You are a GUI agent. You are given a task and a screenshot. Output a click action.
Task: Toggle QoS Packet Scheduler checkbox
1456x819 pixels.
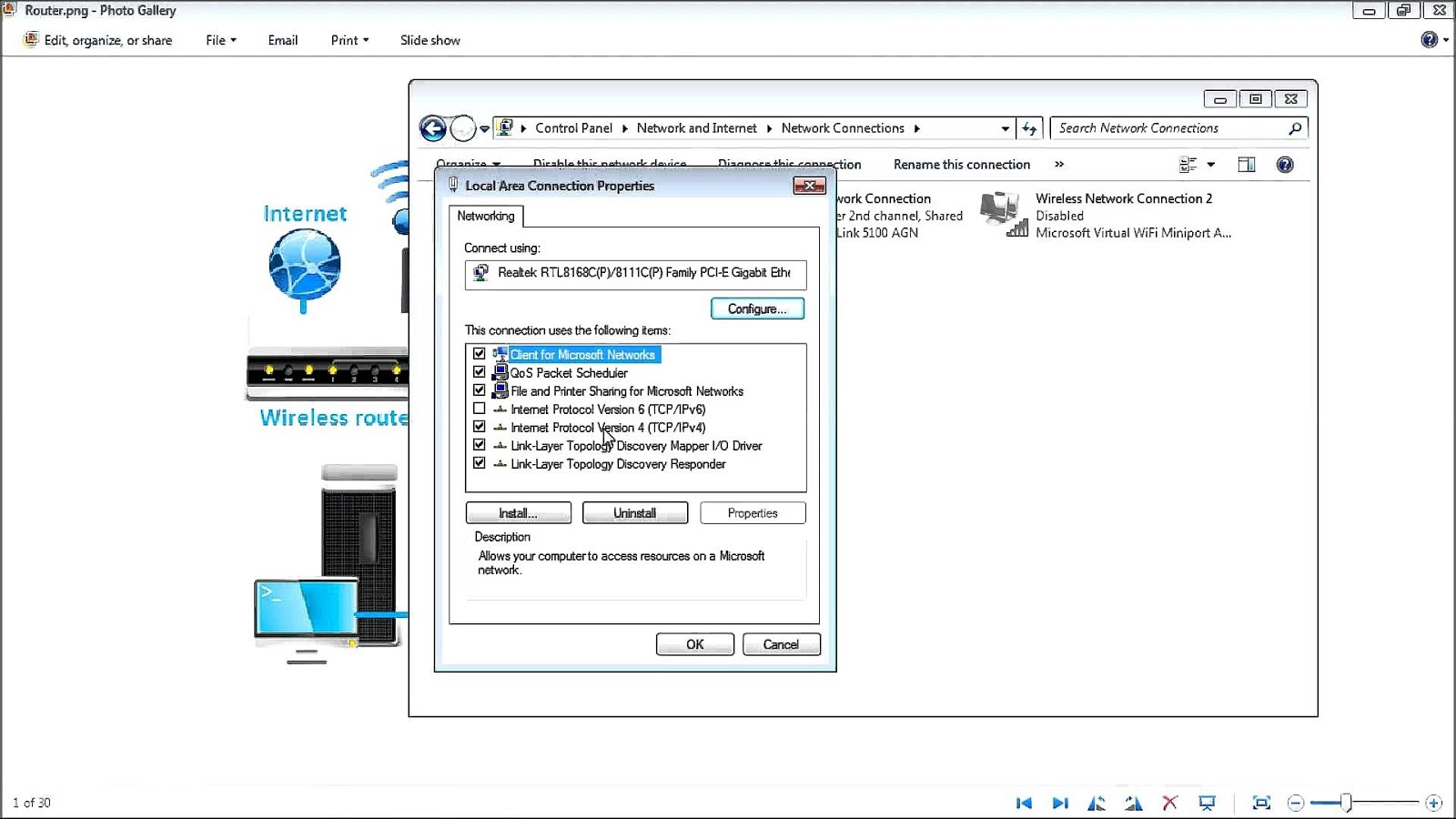(x=480, y=372)
